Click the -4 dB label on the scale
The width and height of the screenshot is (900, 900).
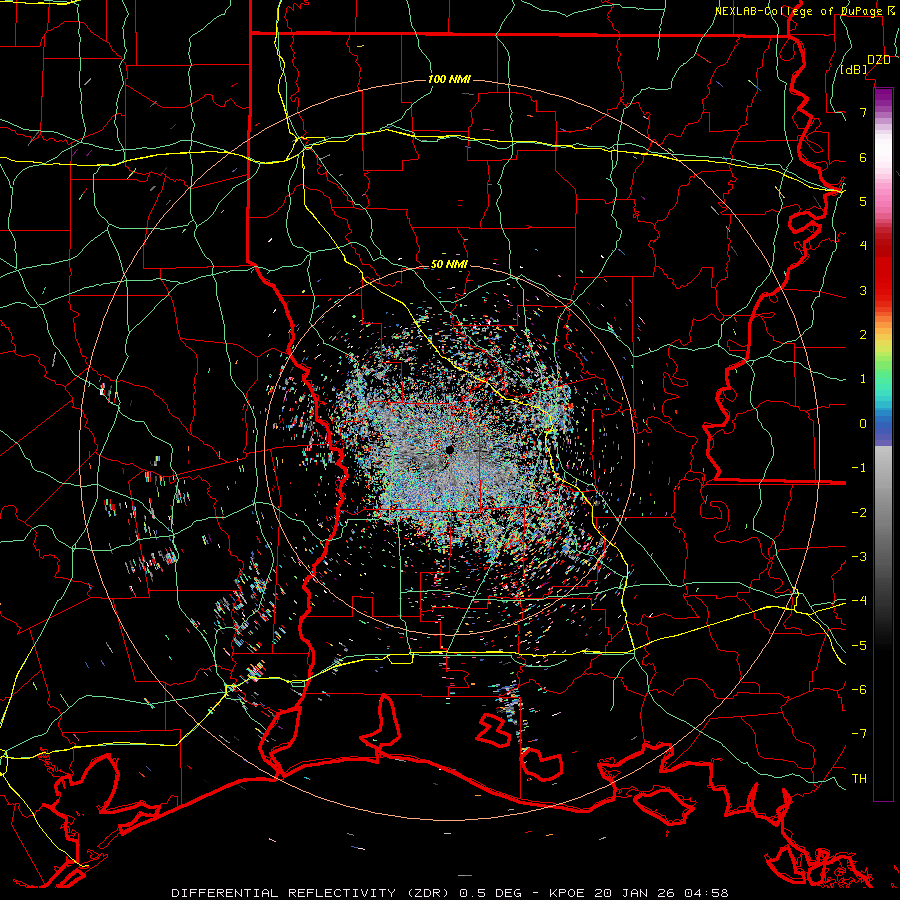[x=859, y=601]
